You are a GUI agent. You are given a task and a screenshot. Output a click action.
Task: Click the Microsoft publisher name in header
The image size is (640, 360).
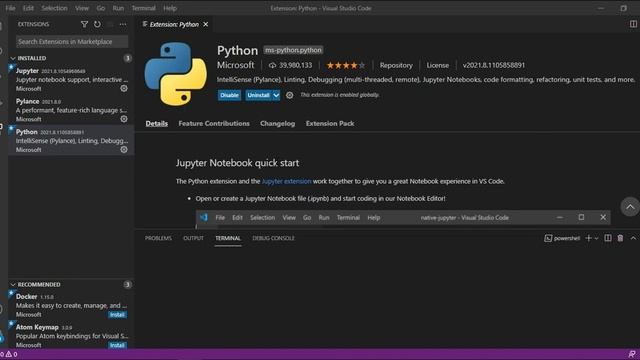coord(235,65)
